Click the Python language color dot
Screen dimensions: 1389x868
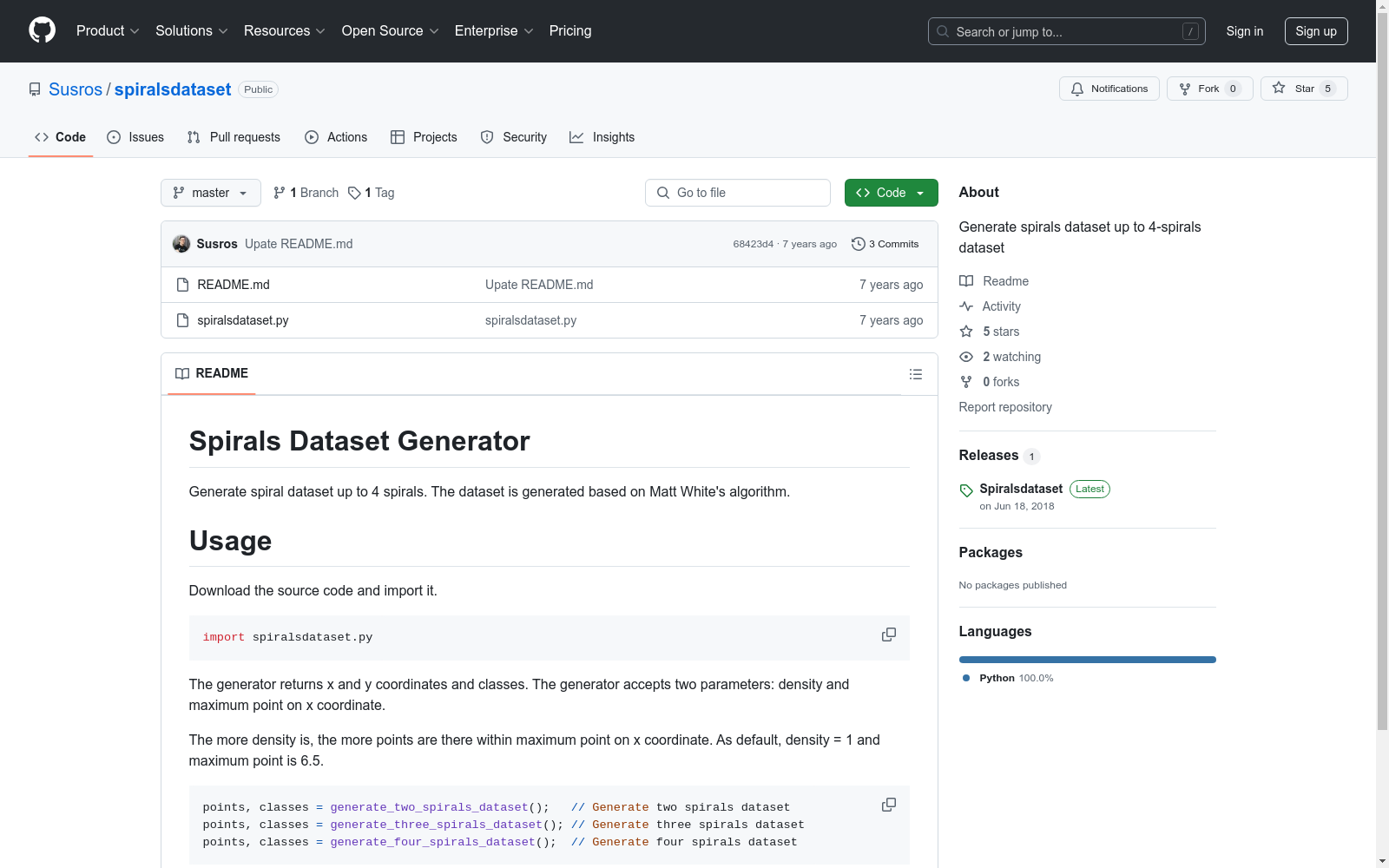(x=966, y=678)
